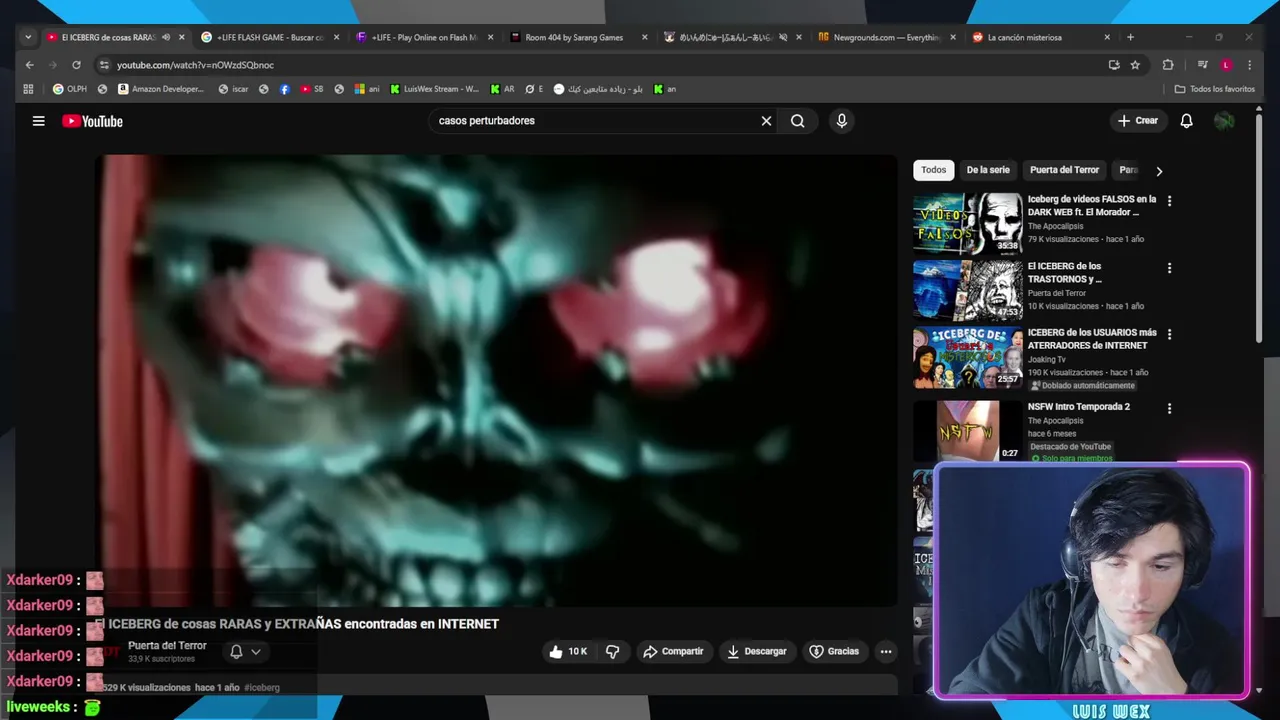Open NSFW Intro Temporada 2 thumbnail
This screenshot has height=720, width=1280.
967,431
